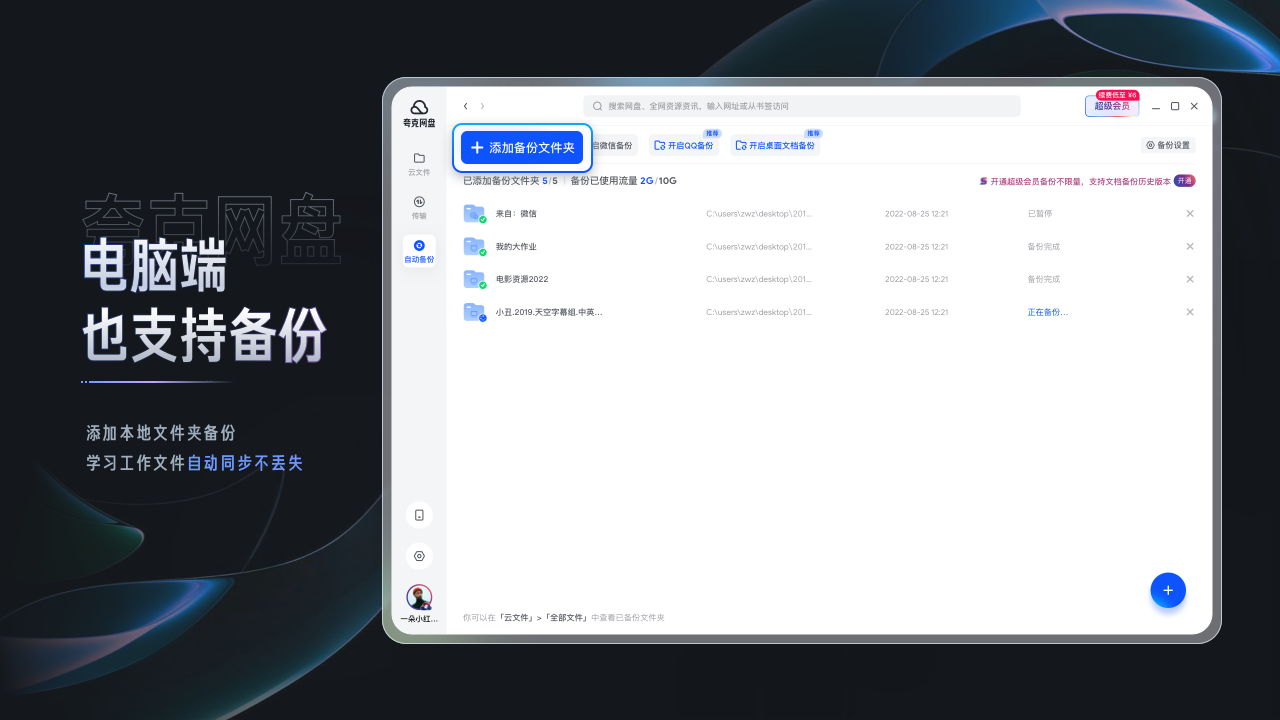
Task: Maximize the 夸克网盘 window
Action: [x=1175, y=106]
